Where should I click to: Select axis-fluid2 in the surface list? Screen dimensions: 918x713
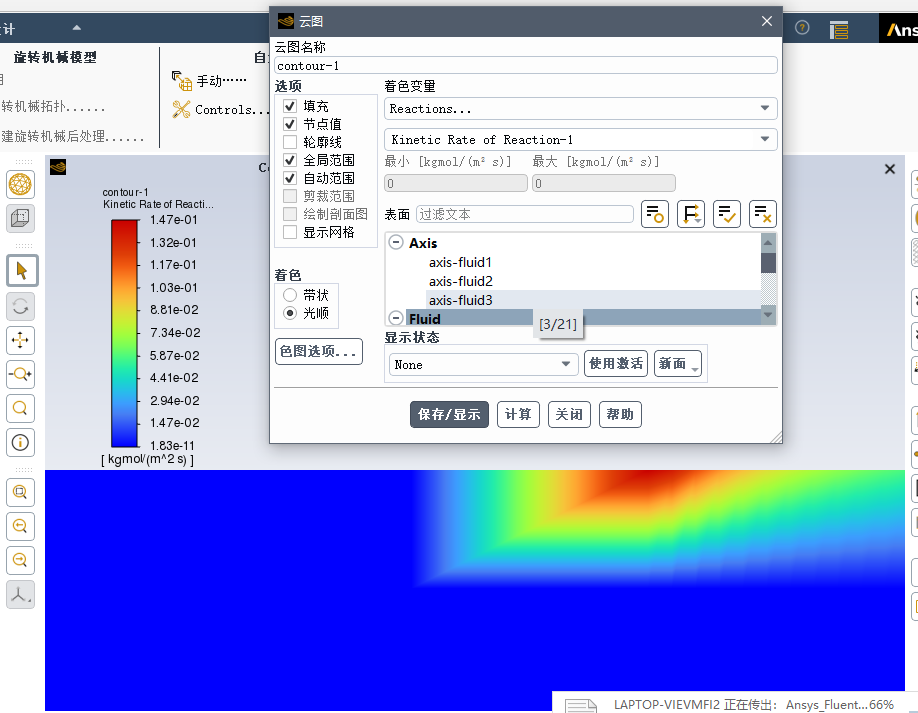point(461,281)
